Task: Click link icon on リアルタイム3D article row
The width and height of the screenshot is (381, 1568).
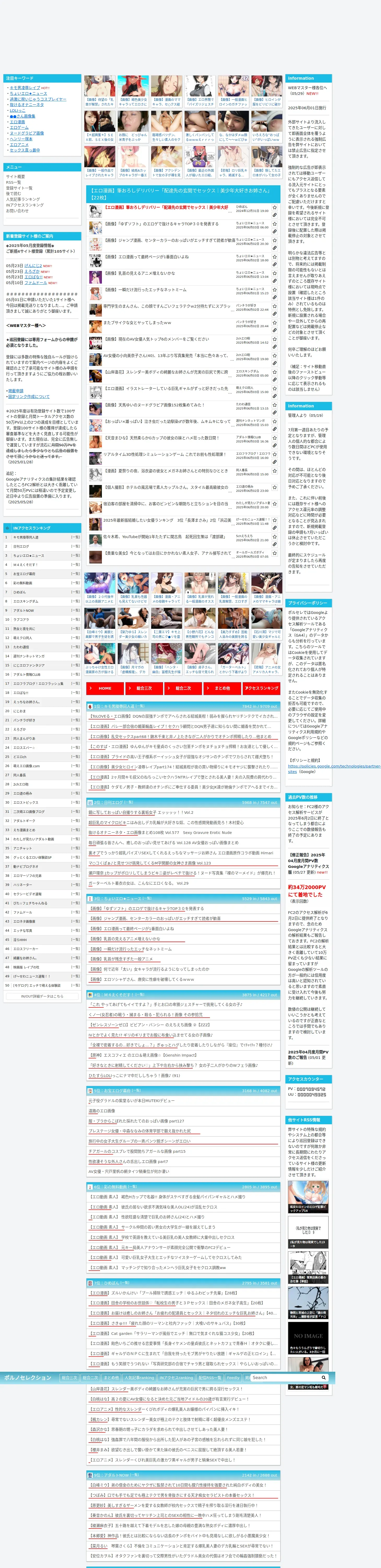Action: point(274,462)
